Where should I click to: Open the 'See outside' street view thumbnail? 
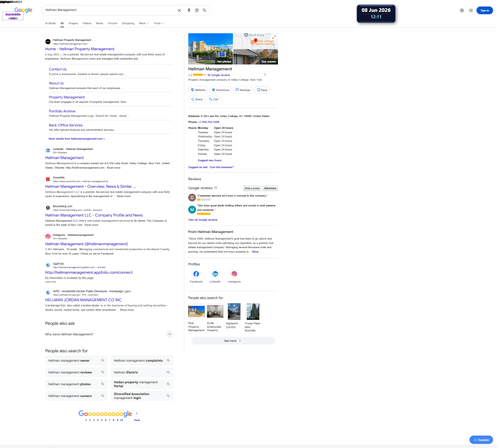pyautogui.click(x=256, y=57)
